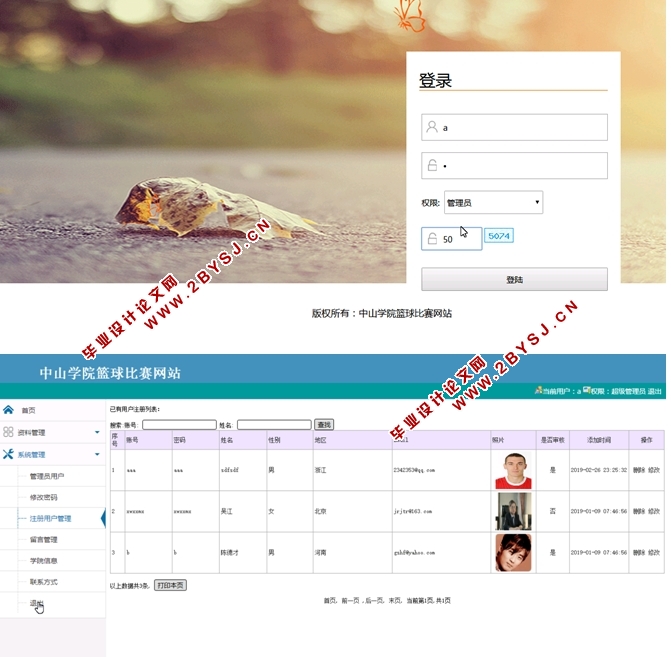Screen dimensions: 671x657
Task: Click 修改 for the 2019-02-26 row
Action: [x=654, y=470]
